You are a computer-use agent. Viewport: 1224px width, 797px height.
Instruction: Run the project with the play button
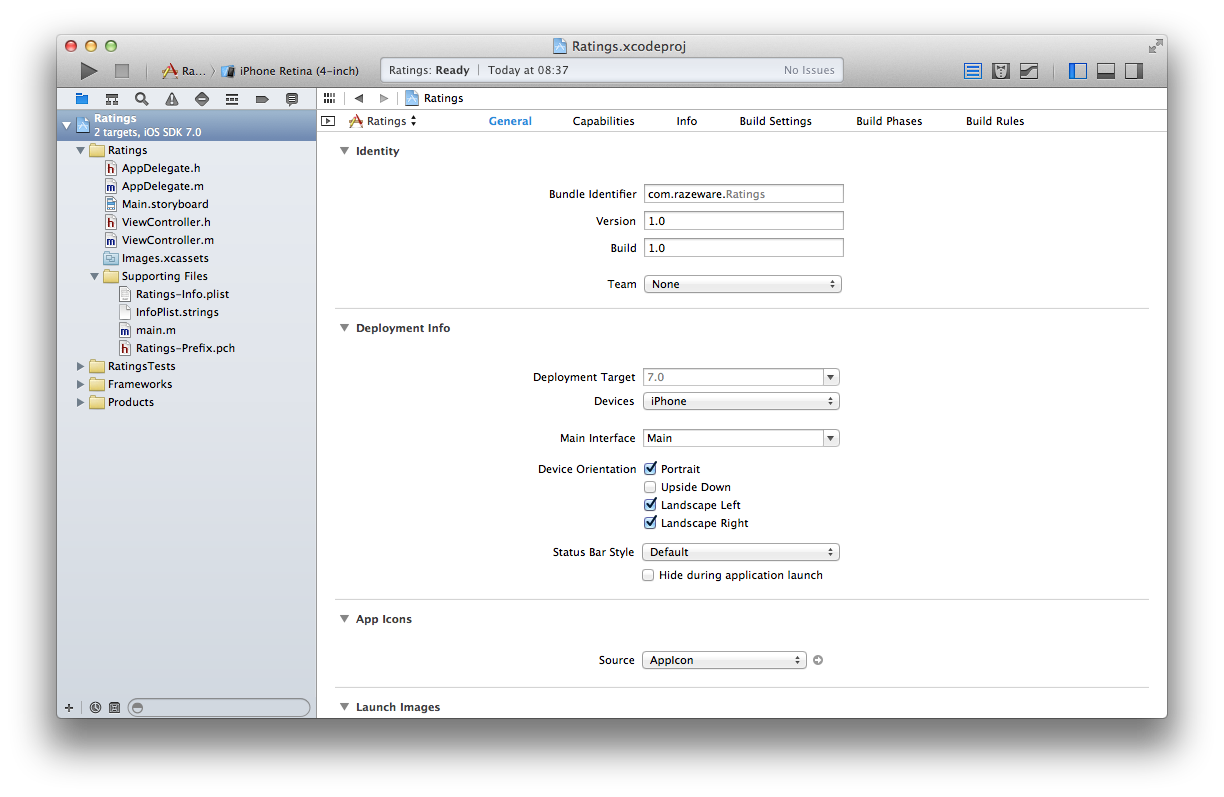[89, 71]
